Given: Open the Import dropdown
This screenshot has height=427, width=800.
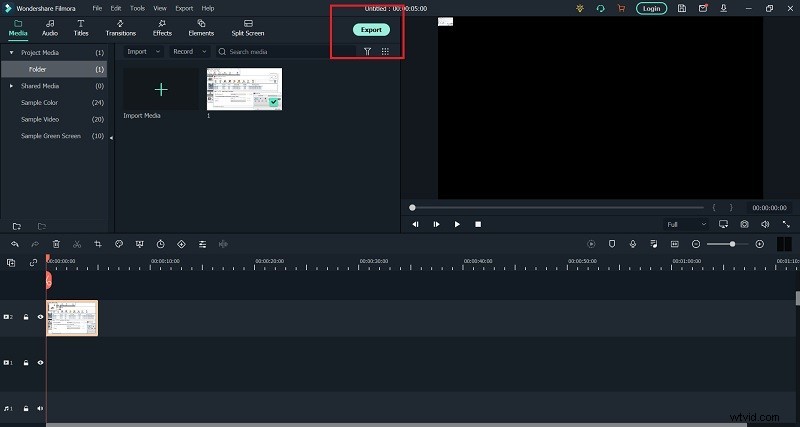Looking at the screenshot, I should [143, 51].
